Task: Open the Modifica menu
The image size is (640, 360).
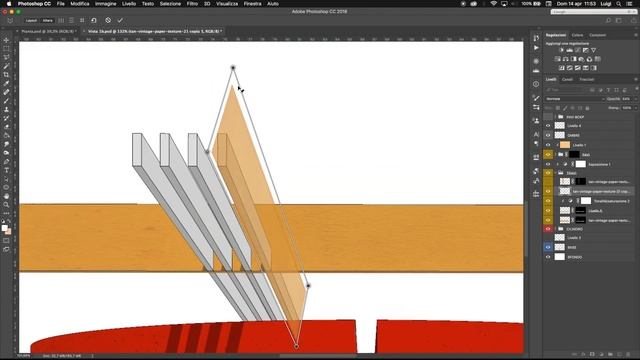Action: pyautogui.click(x=80, y=4)
